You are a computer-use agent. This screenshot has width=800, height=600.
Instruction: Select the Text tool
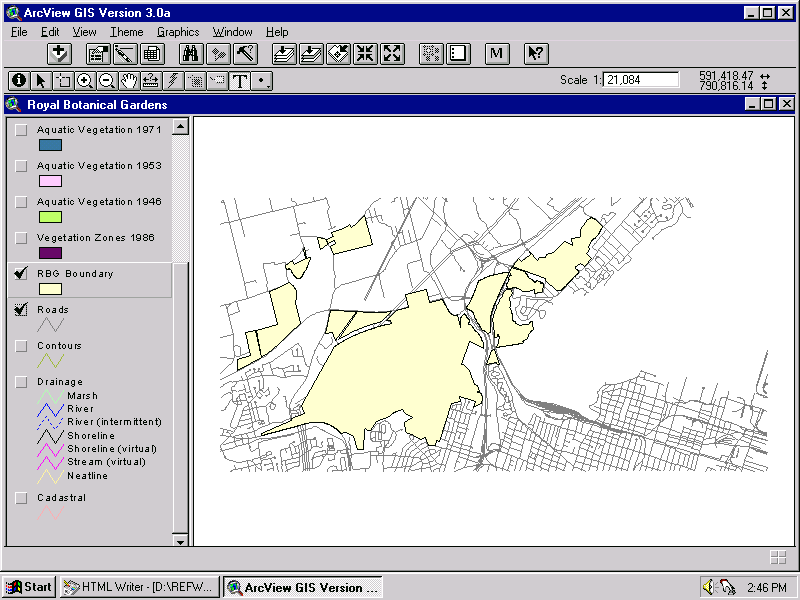240,81
